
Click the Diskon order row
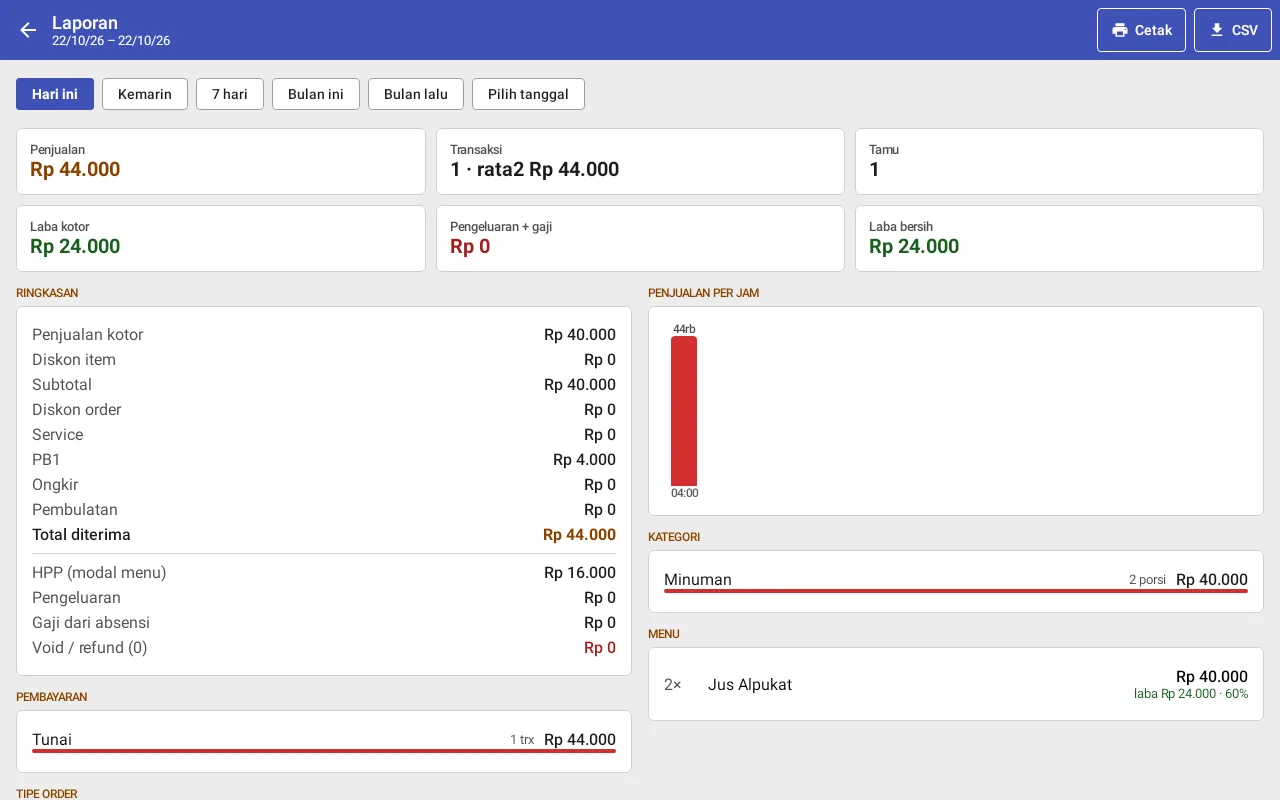324,410
